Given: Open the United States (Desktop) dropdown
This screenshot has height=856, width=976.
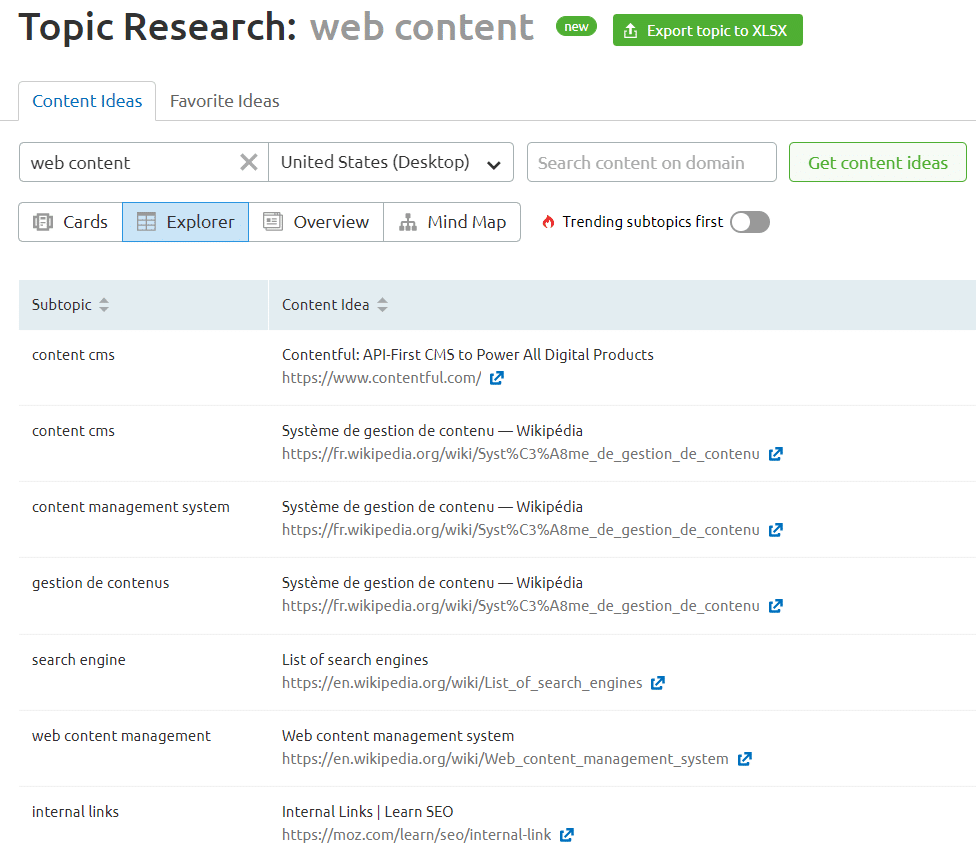Looking at the screenshot, I should coord(391,162).
